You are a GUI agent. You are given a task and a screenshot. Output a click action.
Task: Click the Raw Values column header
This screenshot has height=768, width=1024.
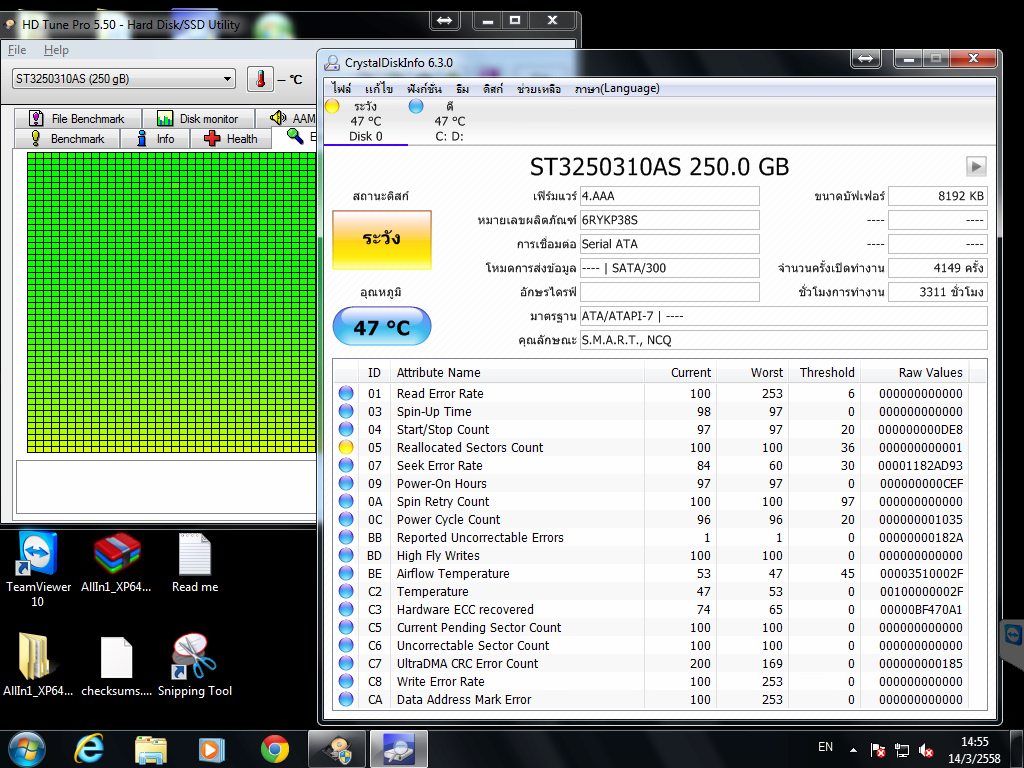[914, 372]
